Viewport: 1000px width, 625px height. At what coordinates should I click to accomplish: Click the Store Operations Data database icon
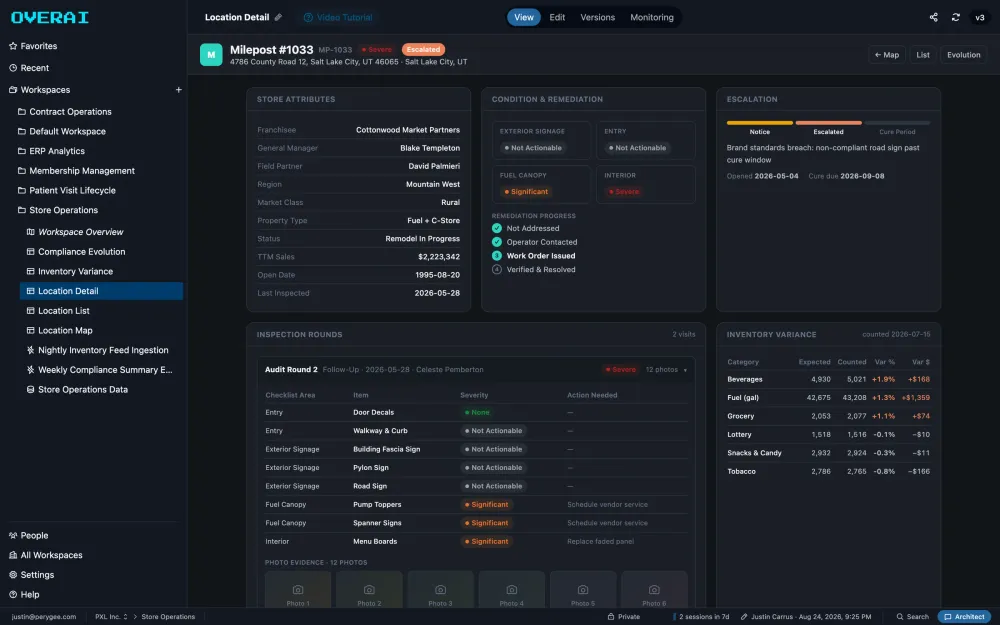[30, 389]
